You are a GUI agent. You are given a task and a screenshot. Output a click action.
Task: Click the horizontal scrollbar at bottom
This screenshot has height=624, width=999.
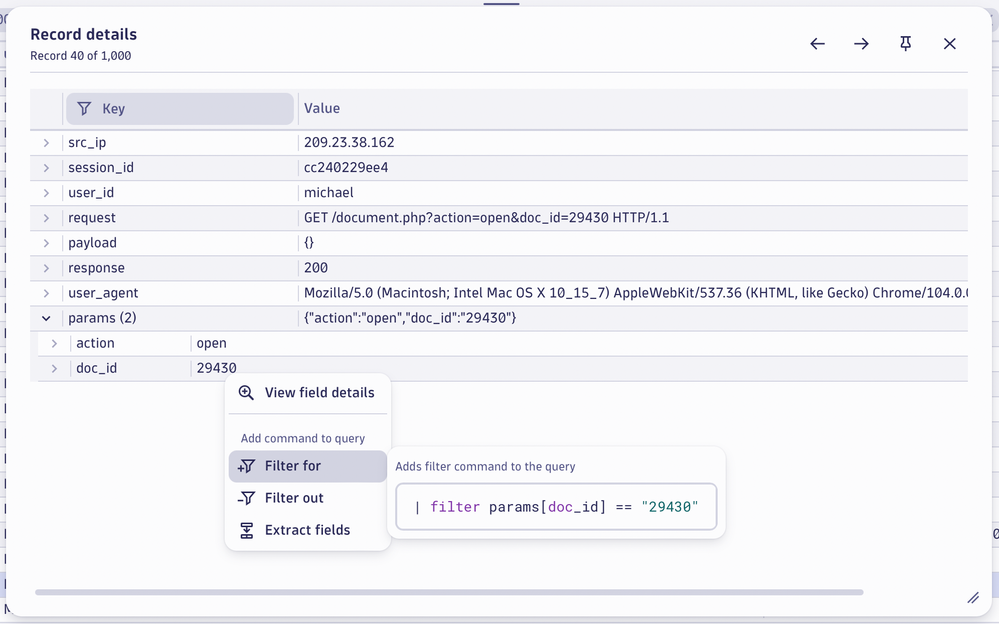click(449, 592)
